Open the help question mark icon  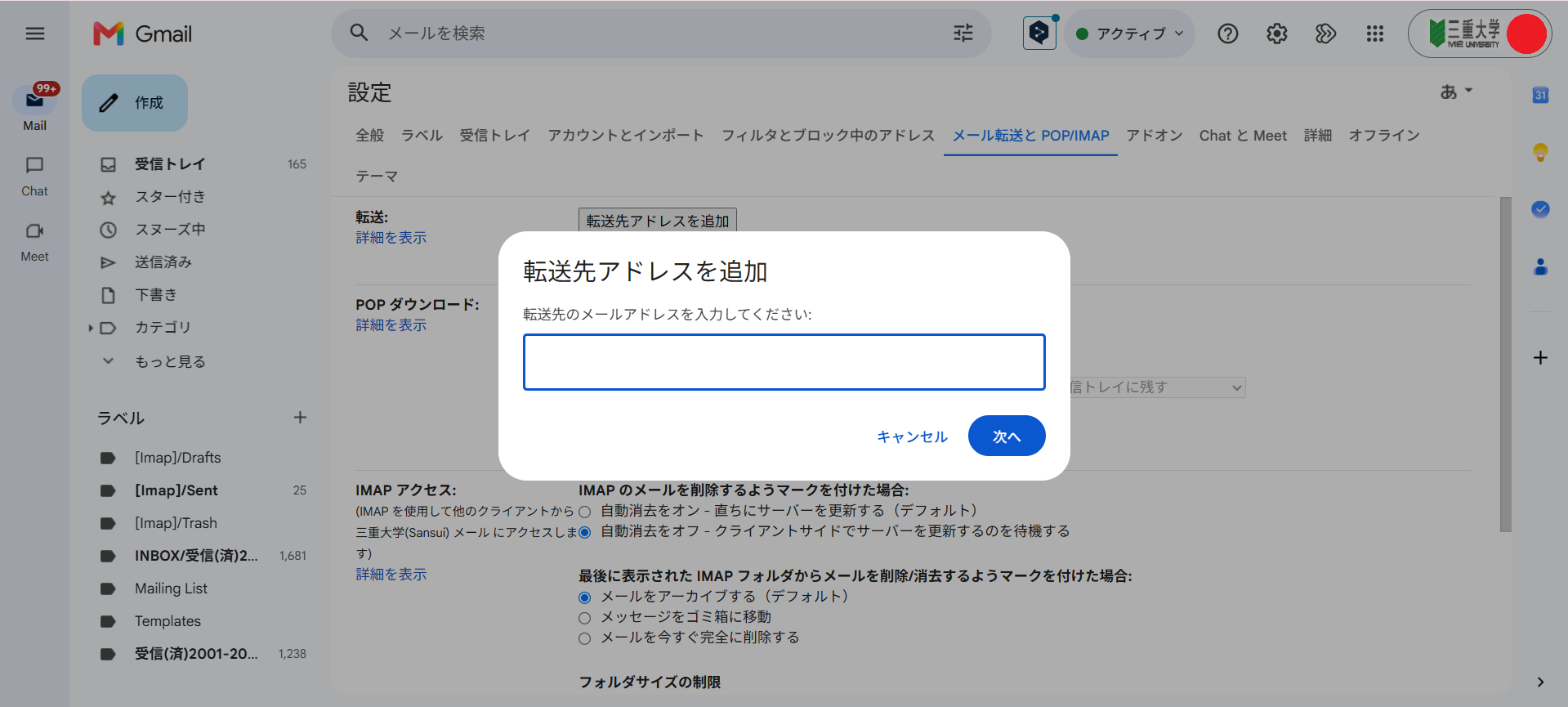[1228, 34]
